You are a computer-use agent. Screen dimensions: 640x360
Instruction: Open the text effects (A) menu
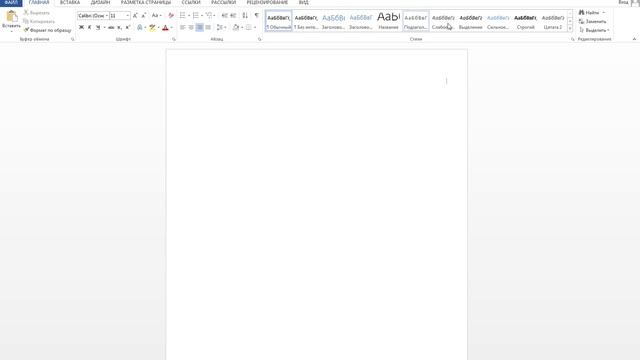coord(140,27)
